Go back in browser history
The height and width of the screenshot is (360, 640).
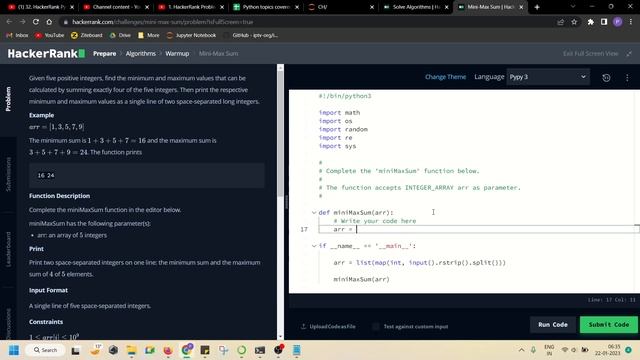9,22
